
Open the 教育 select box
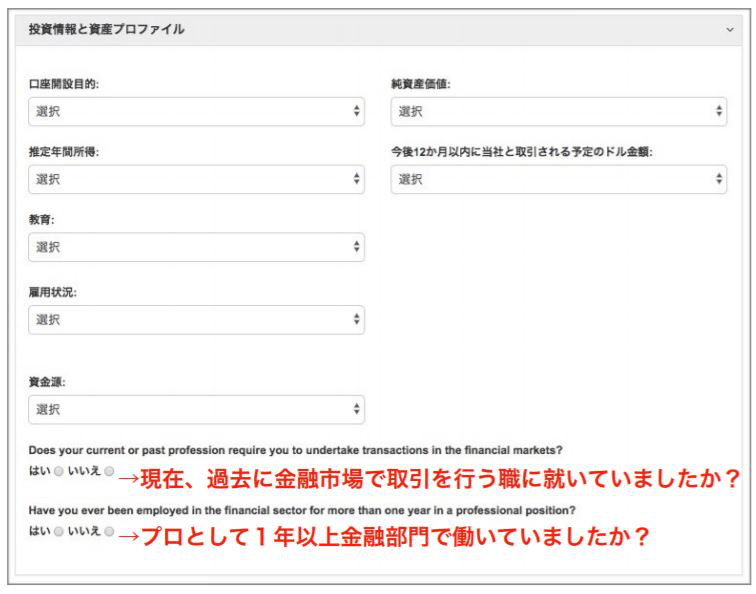196,247
